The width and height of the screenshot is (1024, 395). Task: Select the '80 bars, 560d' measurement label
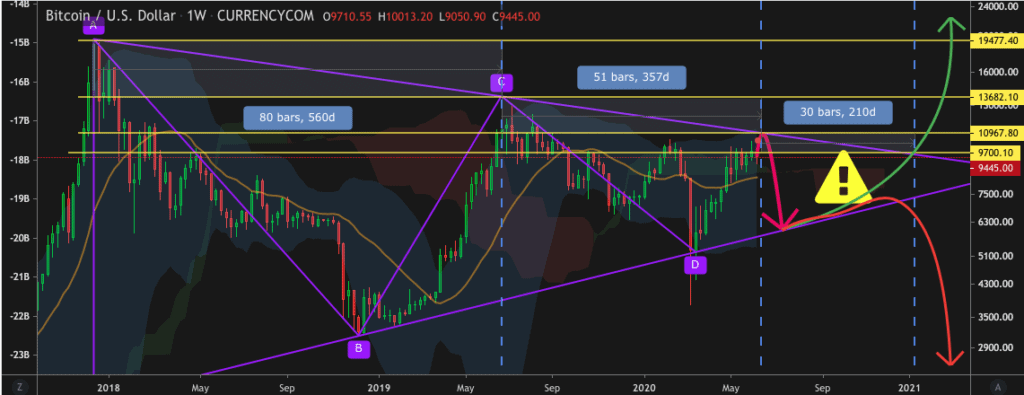[297, 118]
